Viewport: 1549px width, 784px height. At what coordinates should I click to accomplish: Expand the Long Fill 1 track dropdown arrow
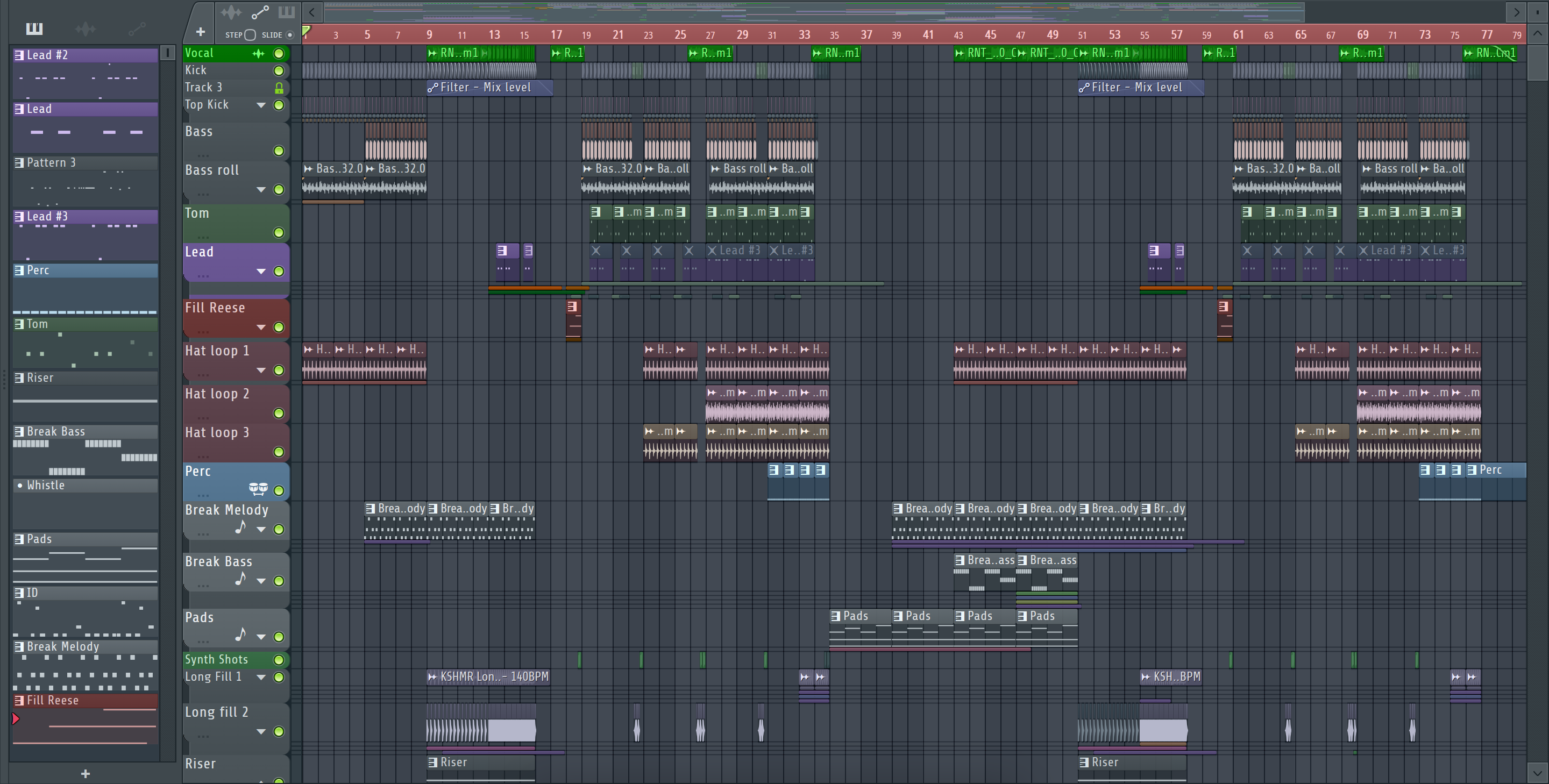(261, 678)
